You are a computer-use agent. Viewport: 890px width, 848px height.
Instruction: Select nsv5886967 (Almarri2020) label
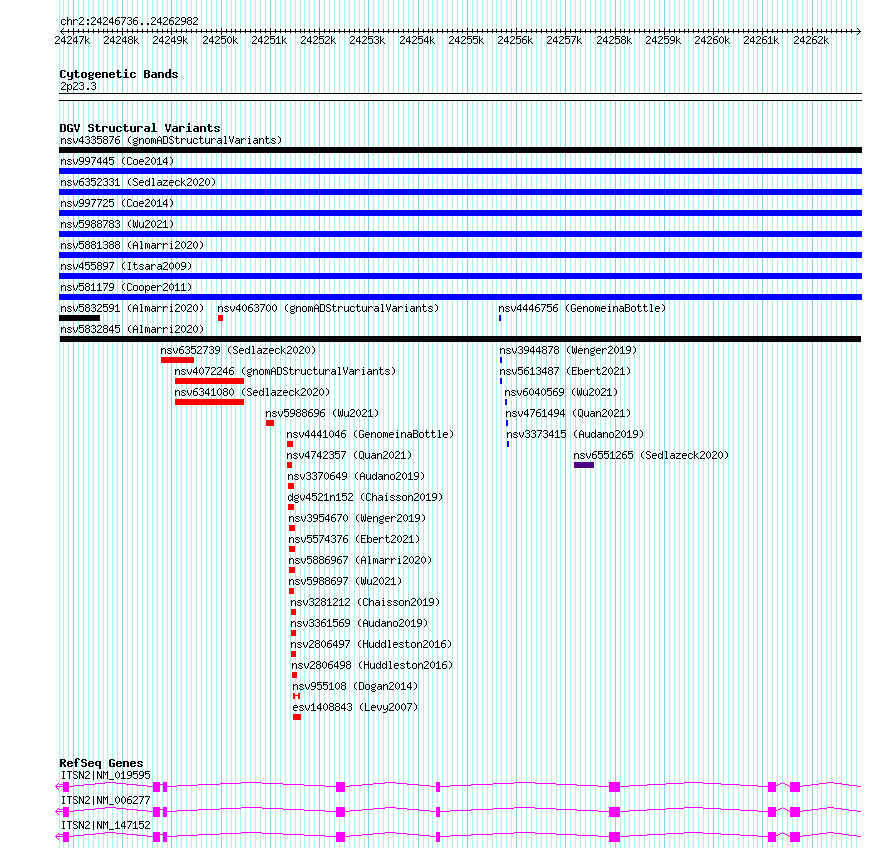click(x=360, y=560)
